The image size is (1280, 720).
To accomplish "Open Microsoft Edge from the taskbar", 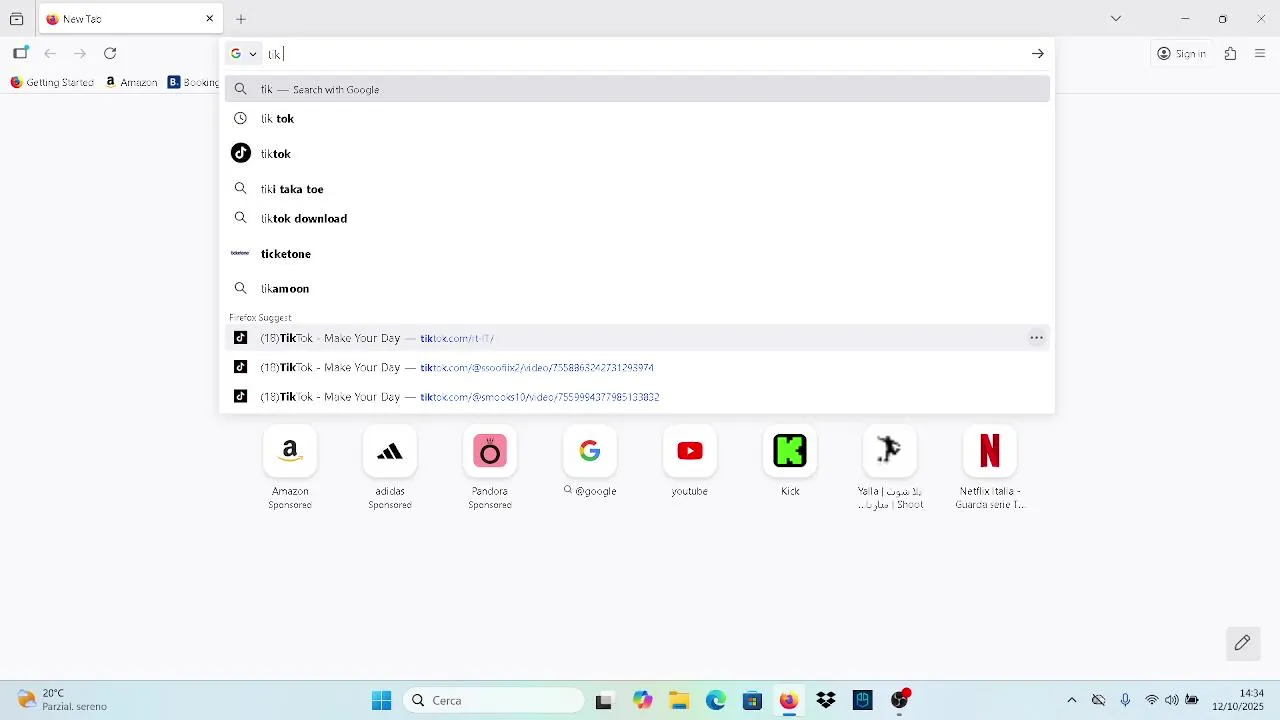I will click(x=716, y=701).
